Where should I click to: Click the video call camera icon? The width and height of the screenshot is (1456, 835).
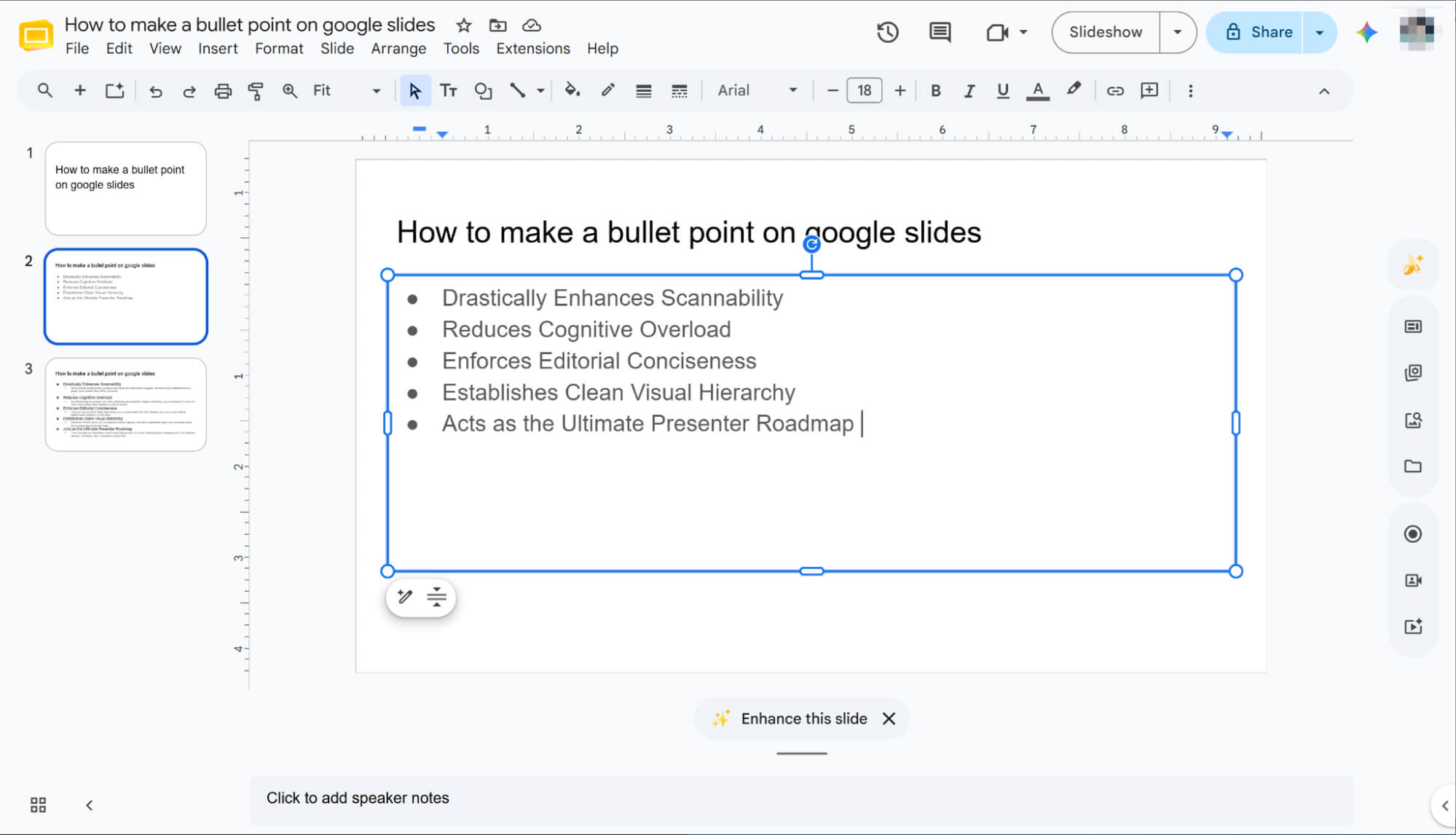997,32
